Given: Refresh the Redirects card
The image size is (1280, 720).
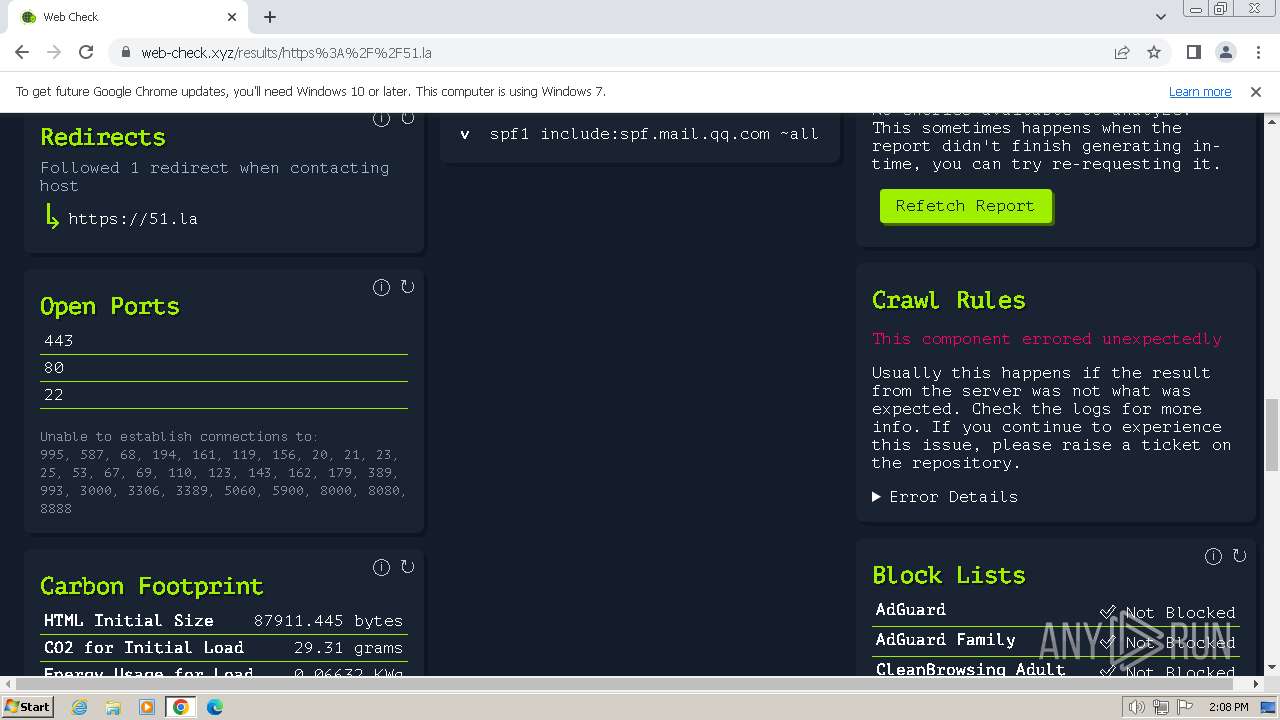Looking at the screenshot, I should 408,119.
